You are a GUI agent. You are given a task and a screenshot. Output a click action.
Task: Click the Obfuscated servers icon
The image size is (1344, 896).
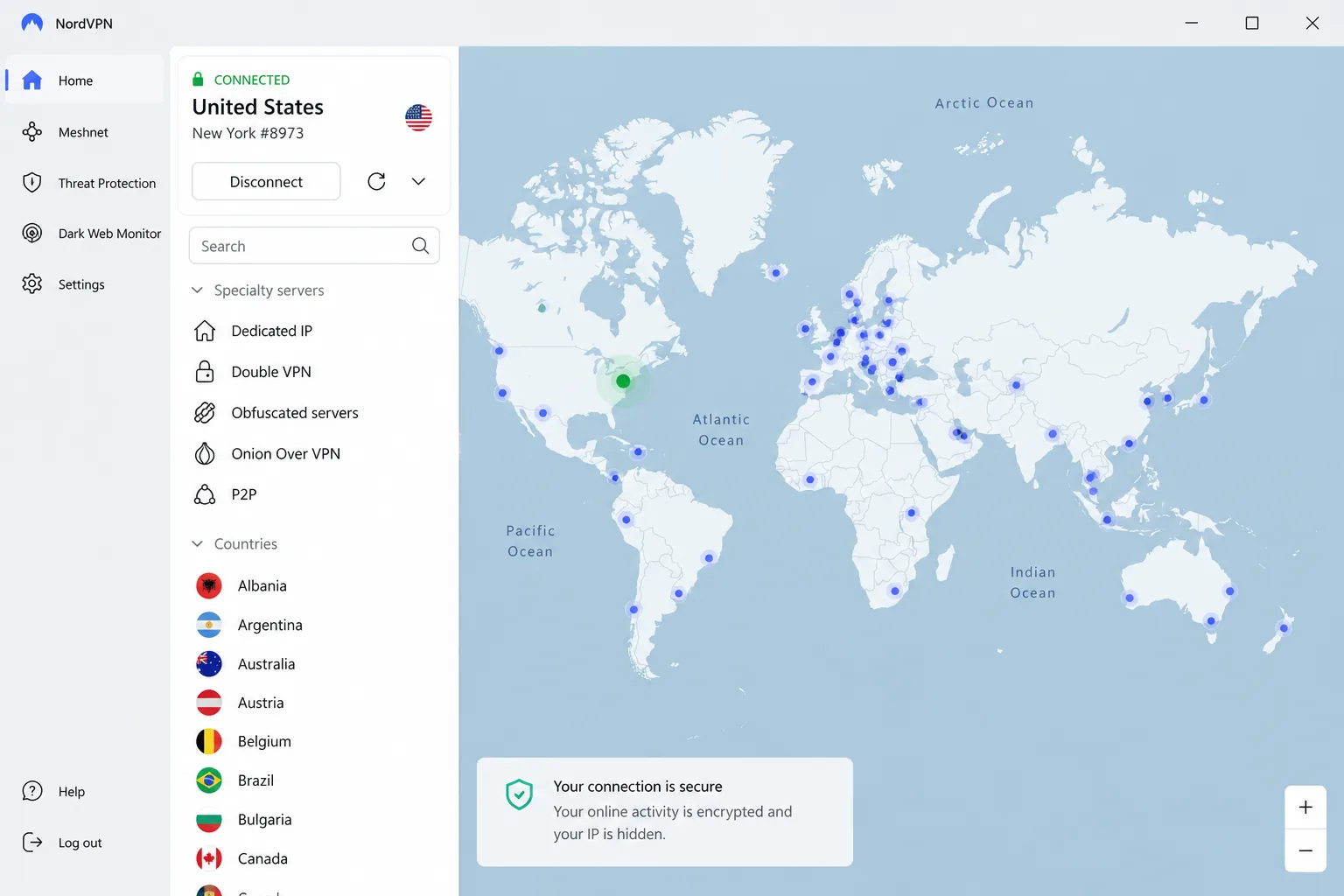[205, 413]
